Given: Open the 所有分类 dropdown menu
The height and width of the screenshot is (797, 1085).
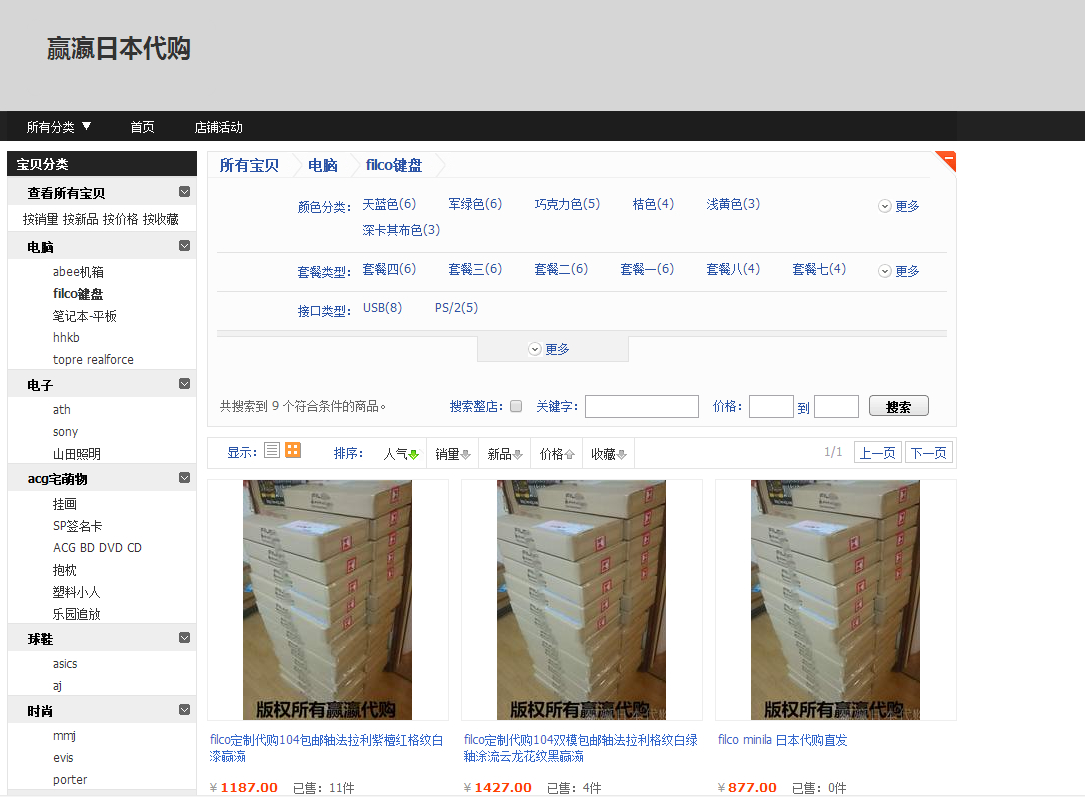Looking at the screenshot, I should [59, 127].
